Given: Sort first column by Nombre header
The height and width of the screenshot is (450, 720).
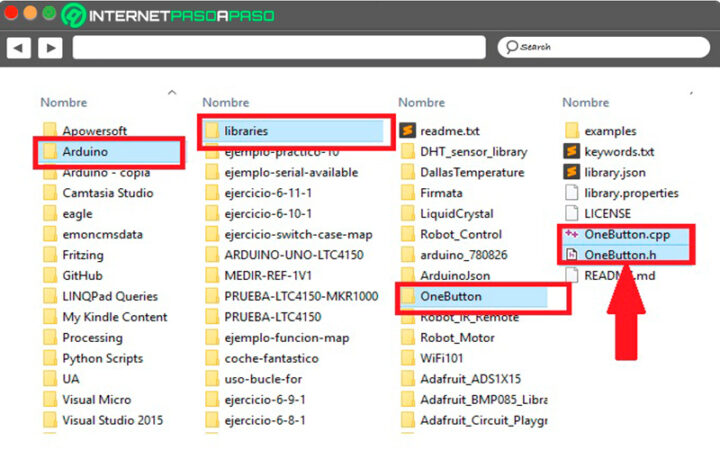Looking at the screenshot, I should click(x=63, y=102).
